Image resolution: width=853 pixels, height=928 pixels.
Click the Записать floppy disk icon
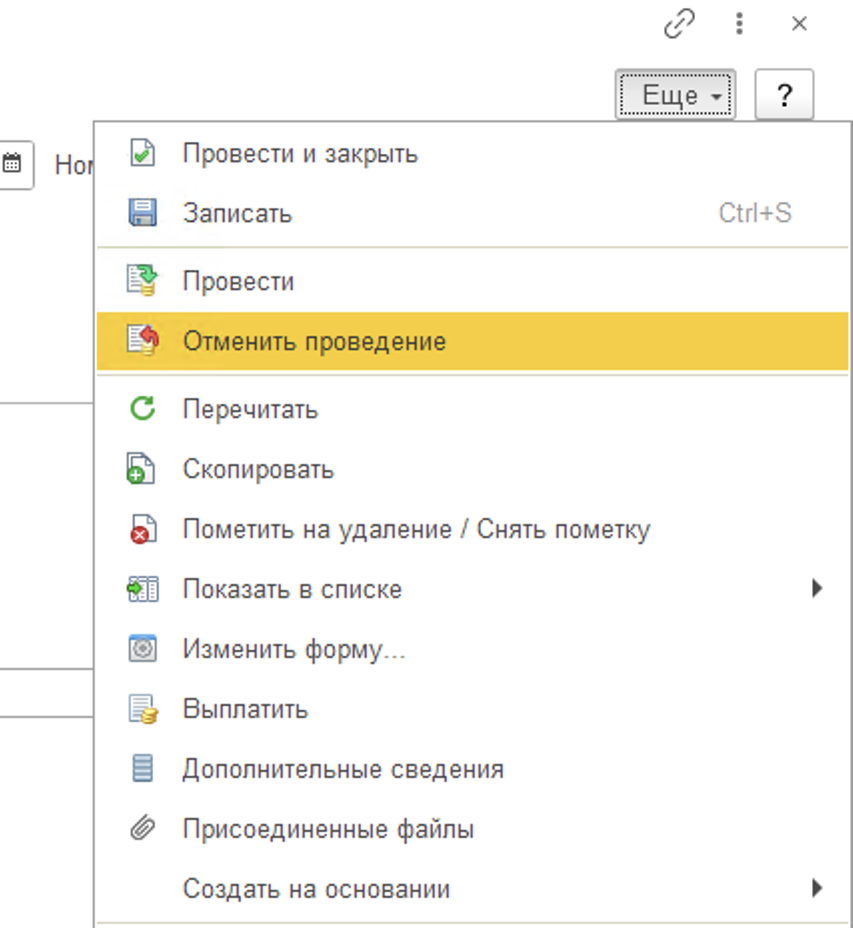pos(143,212)
